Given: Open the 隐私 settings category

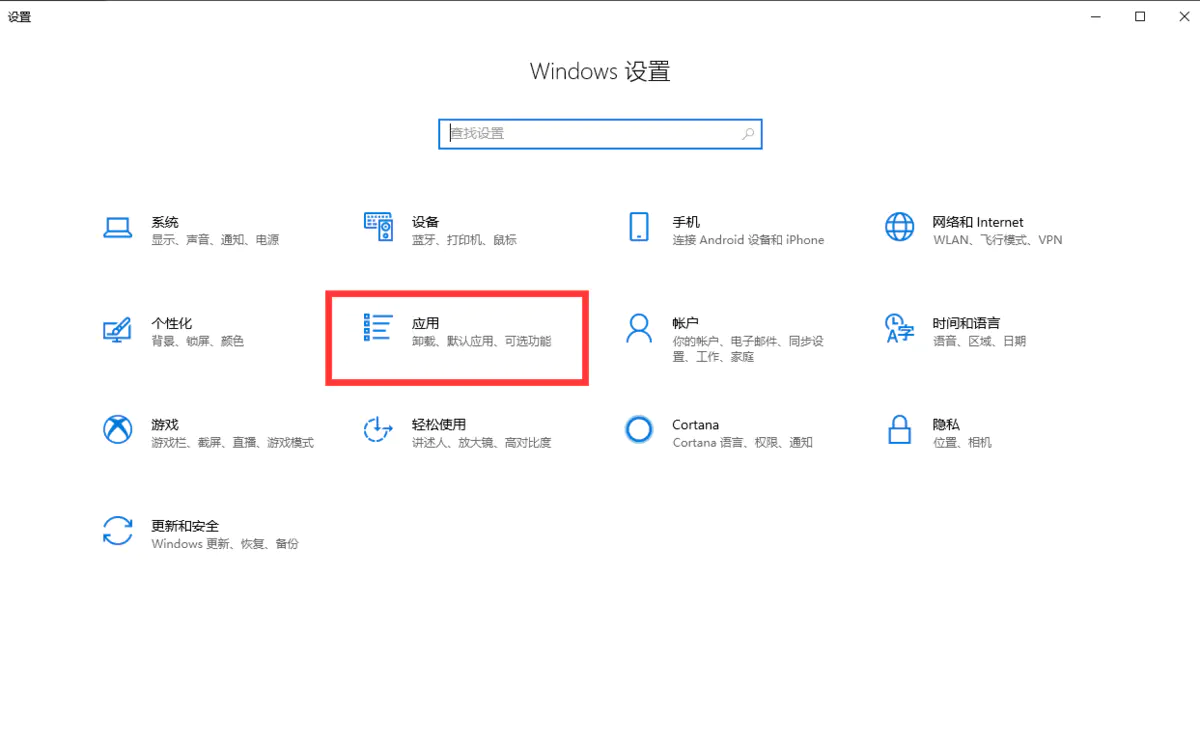Looking at the screenshot, I should (946, 424).
